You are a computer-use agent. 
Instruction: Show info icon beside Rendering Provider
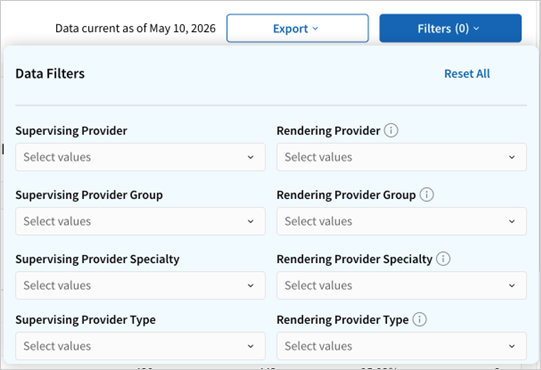coord(391,130)
